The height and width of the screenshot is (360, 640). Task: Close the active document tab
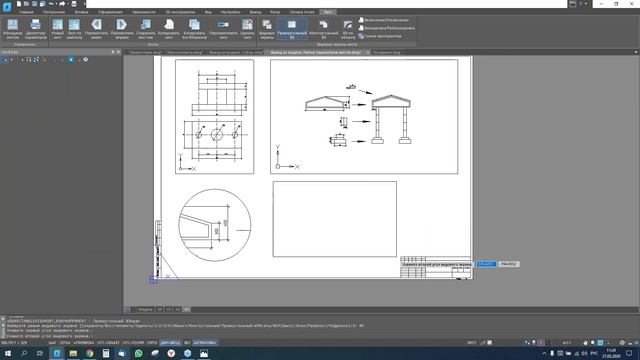click(x=367, y=52)
